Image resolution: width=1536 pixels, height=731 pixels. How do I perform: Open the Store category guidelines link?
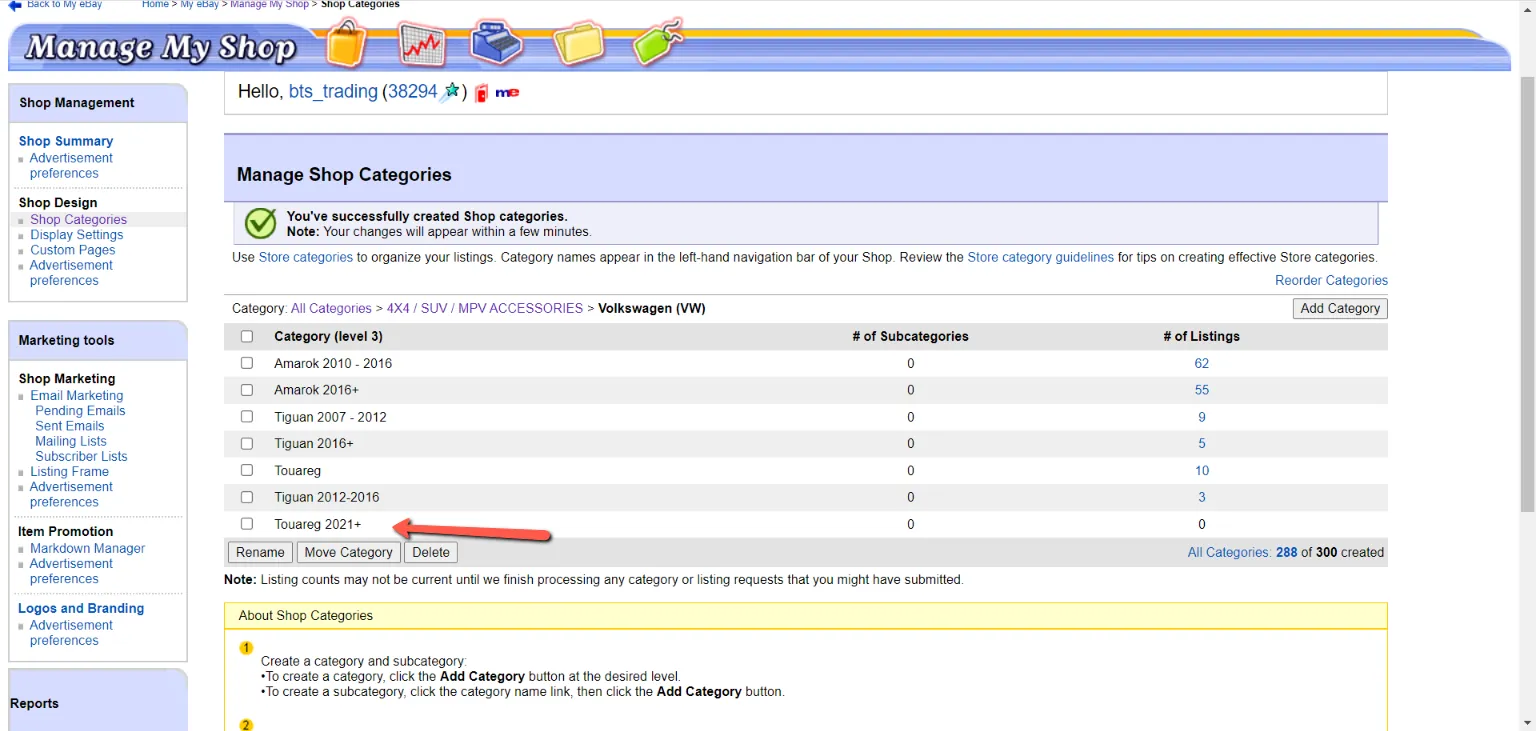click(1040, 258)
